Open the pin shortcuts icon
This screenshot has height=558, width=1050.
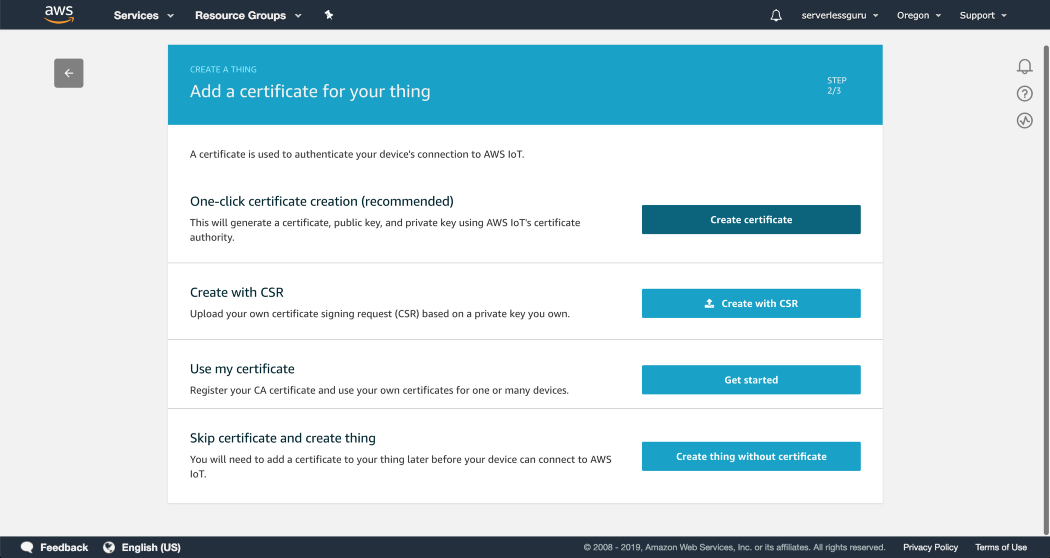click(x=329, y=15)
